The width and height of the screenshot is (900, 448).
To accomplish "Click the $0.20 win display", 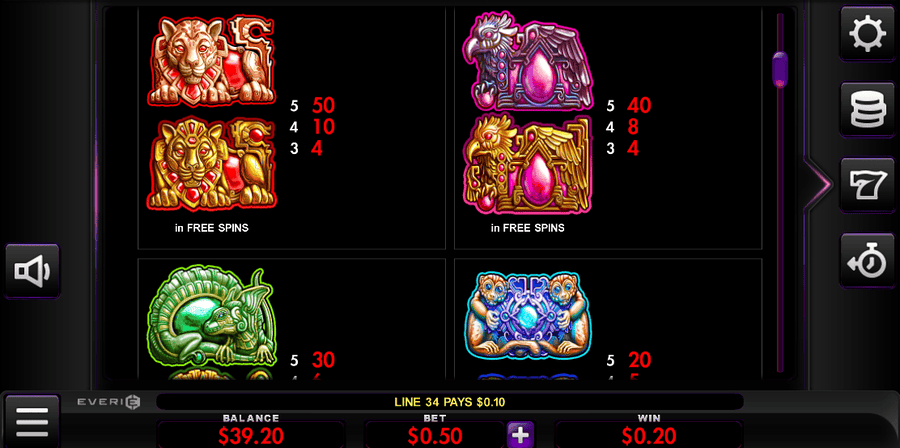I will pyautogui.click(x=649, y=436).
